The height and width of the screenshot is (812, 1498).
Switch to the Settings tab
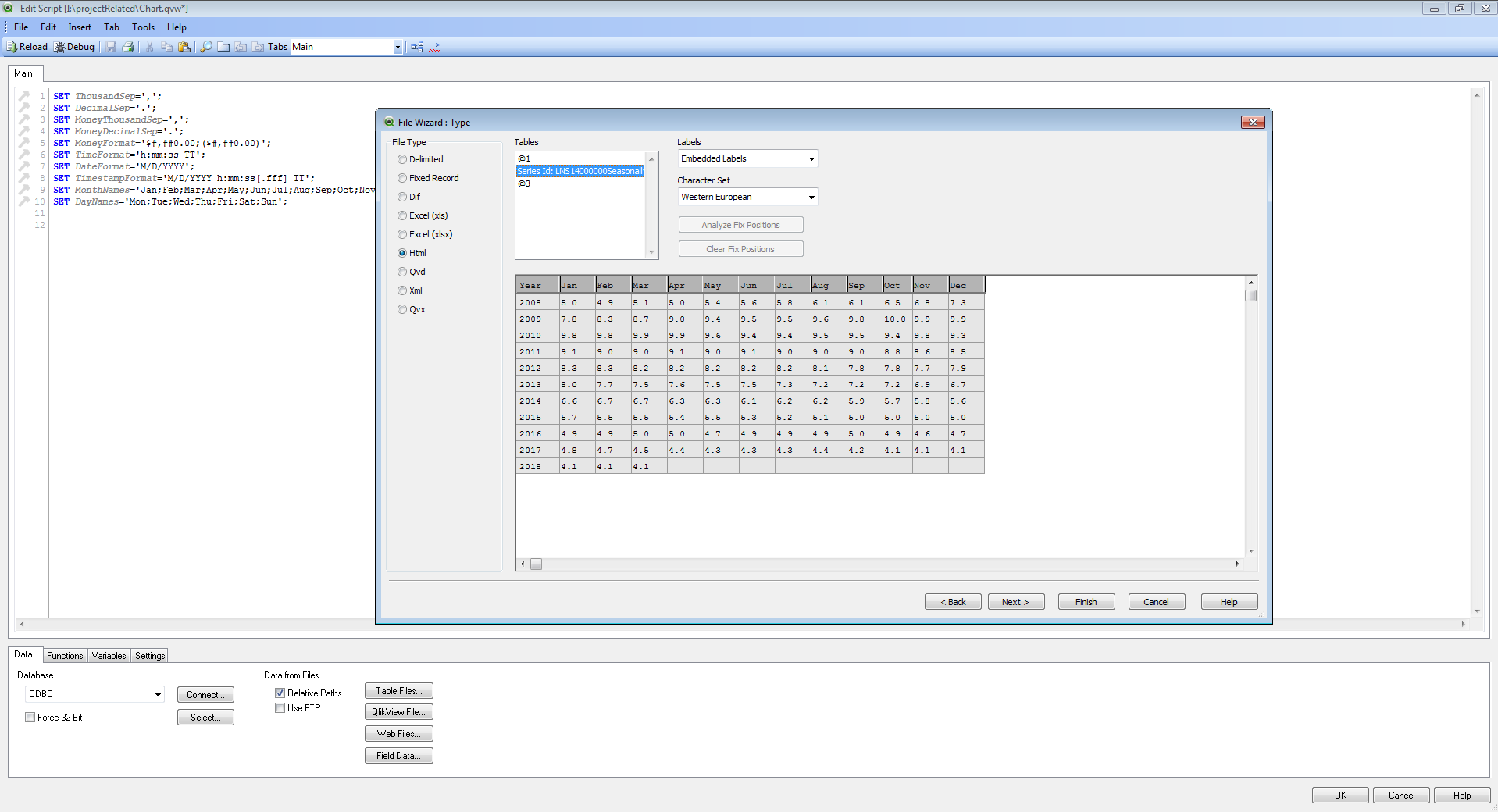[150, 656]
